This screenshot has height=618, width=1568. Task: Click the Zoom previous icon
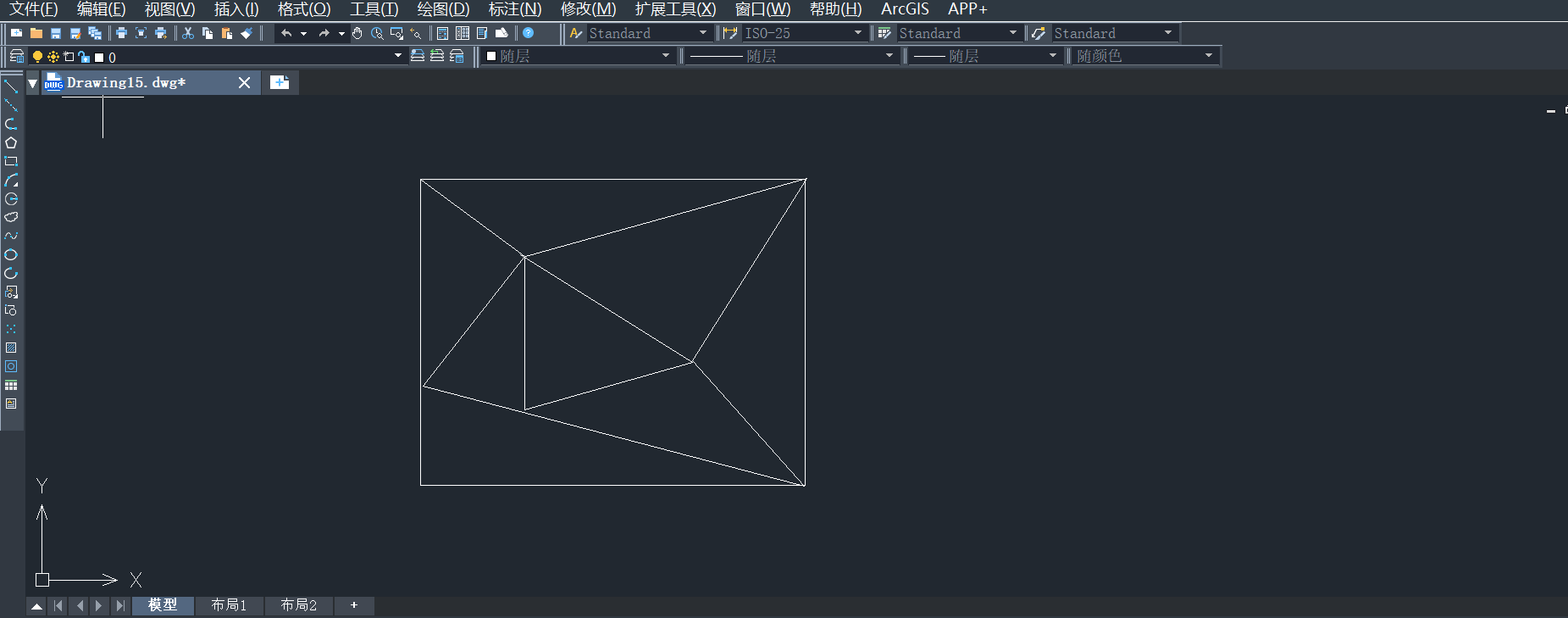pos(416,33)
